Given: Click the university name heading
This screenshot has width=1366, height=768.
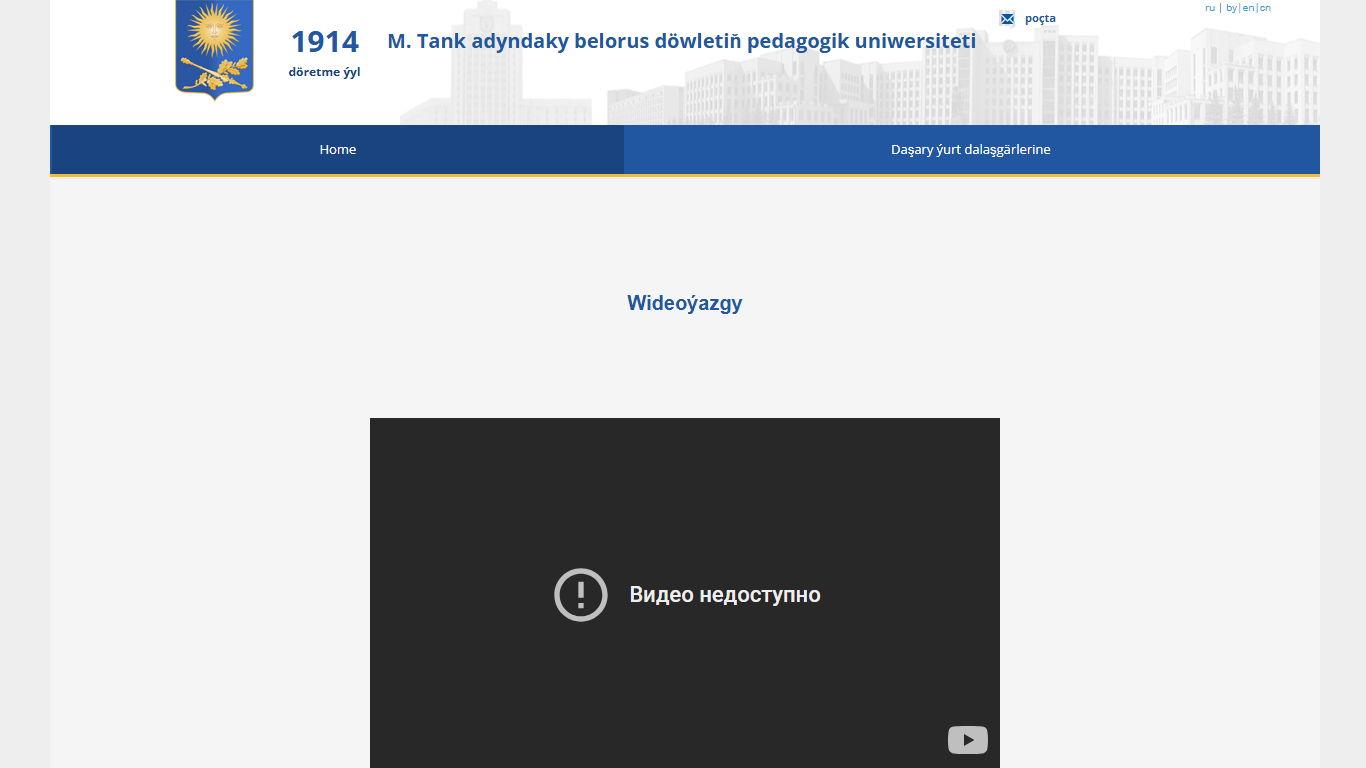Looking at the screenshot, I should [682, 41].
